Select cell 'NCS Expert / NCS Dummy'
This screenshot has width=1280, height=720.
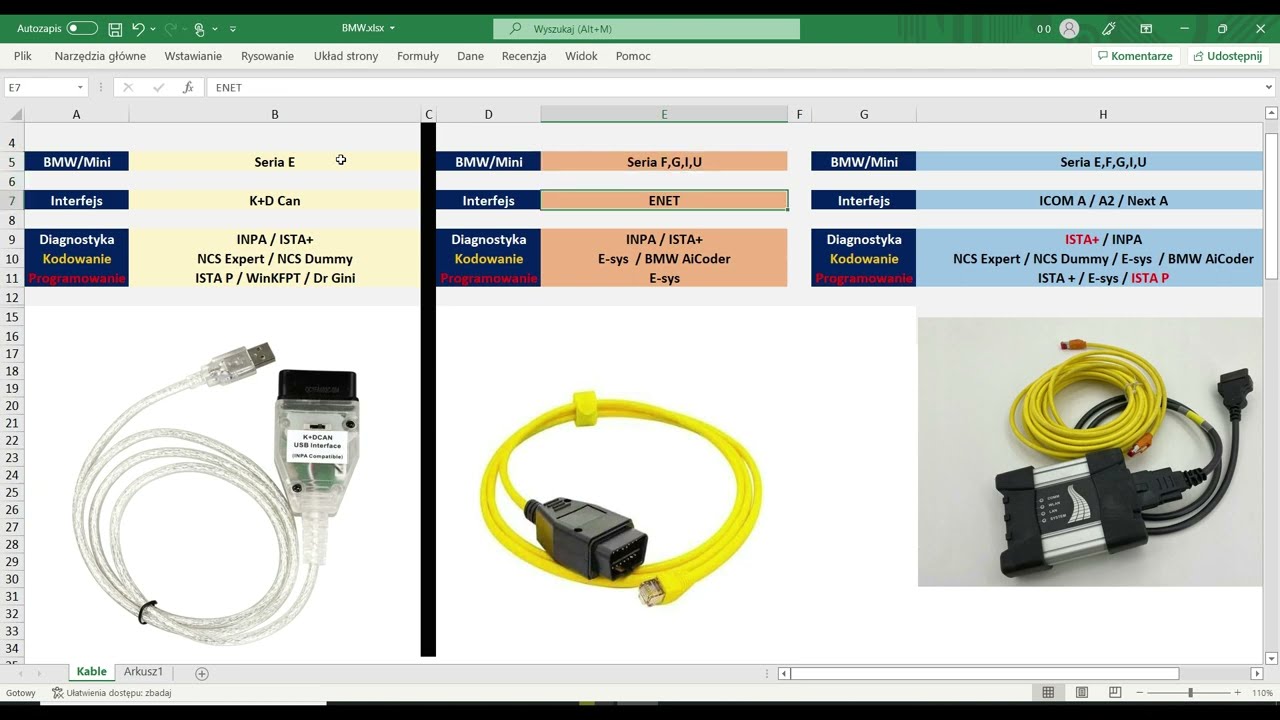point(275,259)
